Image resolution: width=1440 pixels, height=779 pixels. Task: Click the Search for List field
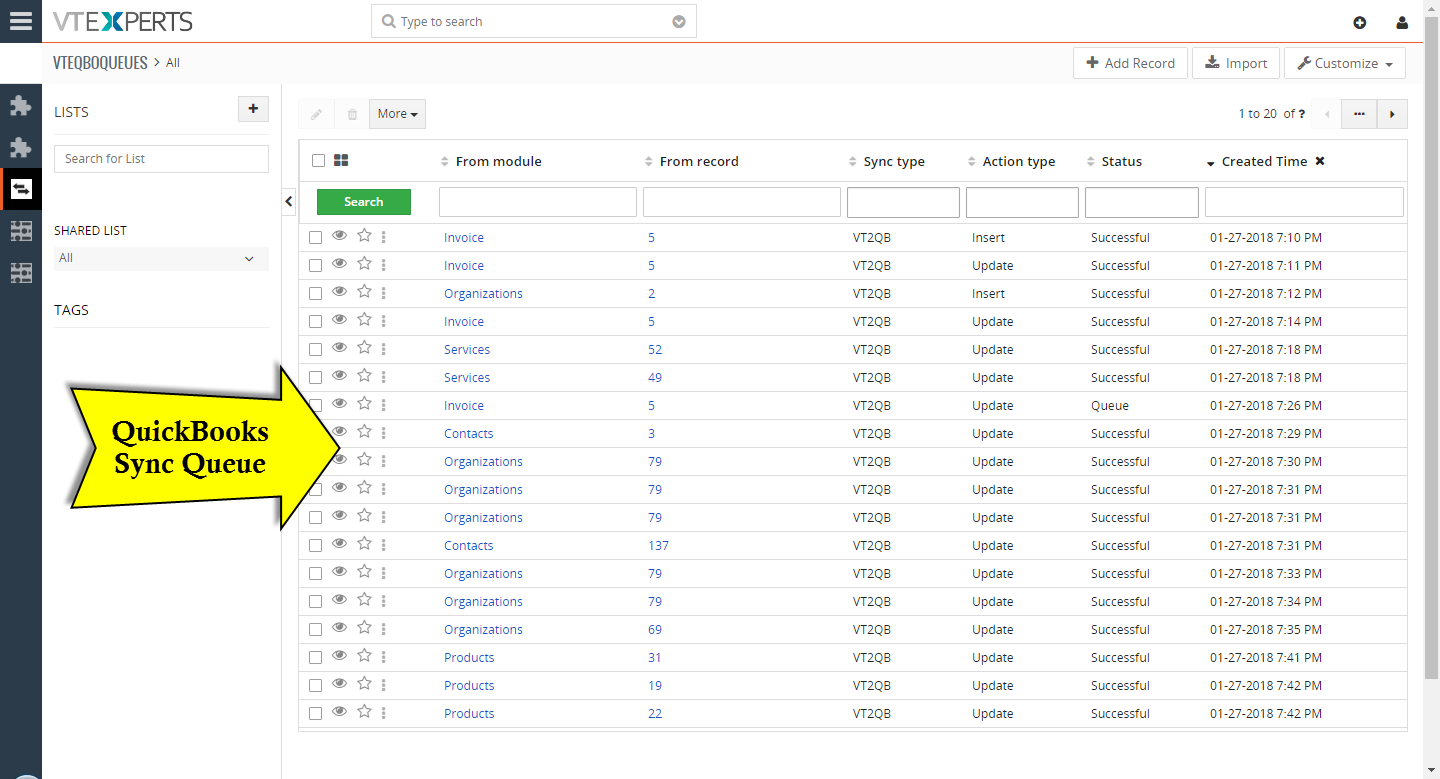[161, 159]
